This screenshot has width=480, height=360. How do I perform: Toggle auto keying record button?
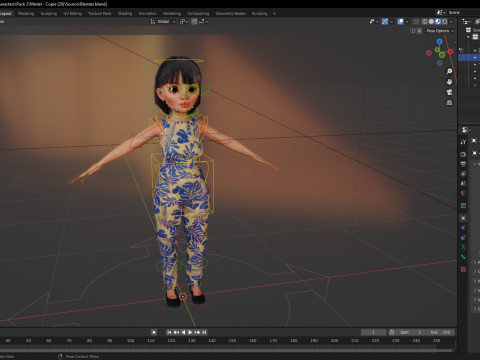click(154, 332)
